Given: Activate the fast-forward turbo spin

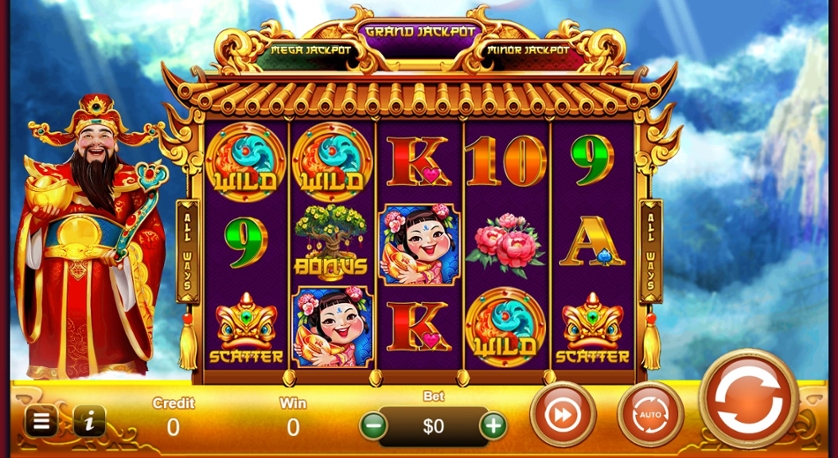Looking at the screenshot, I should (562, 414).
